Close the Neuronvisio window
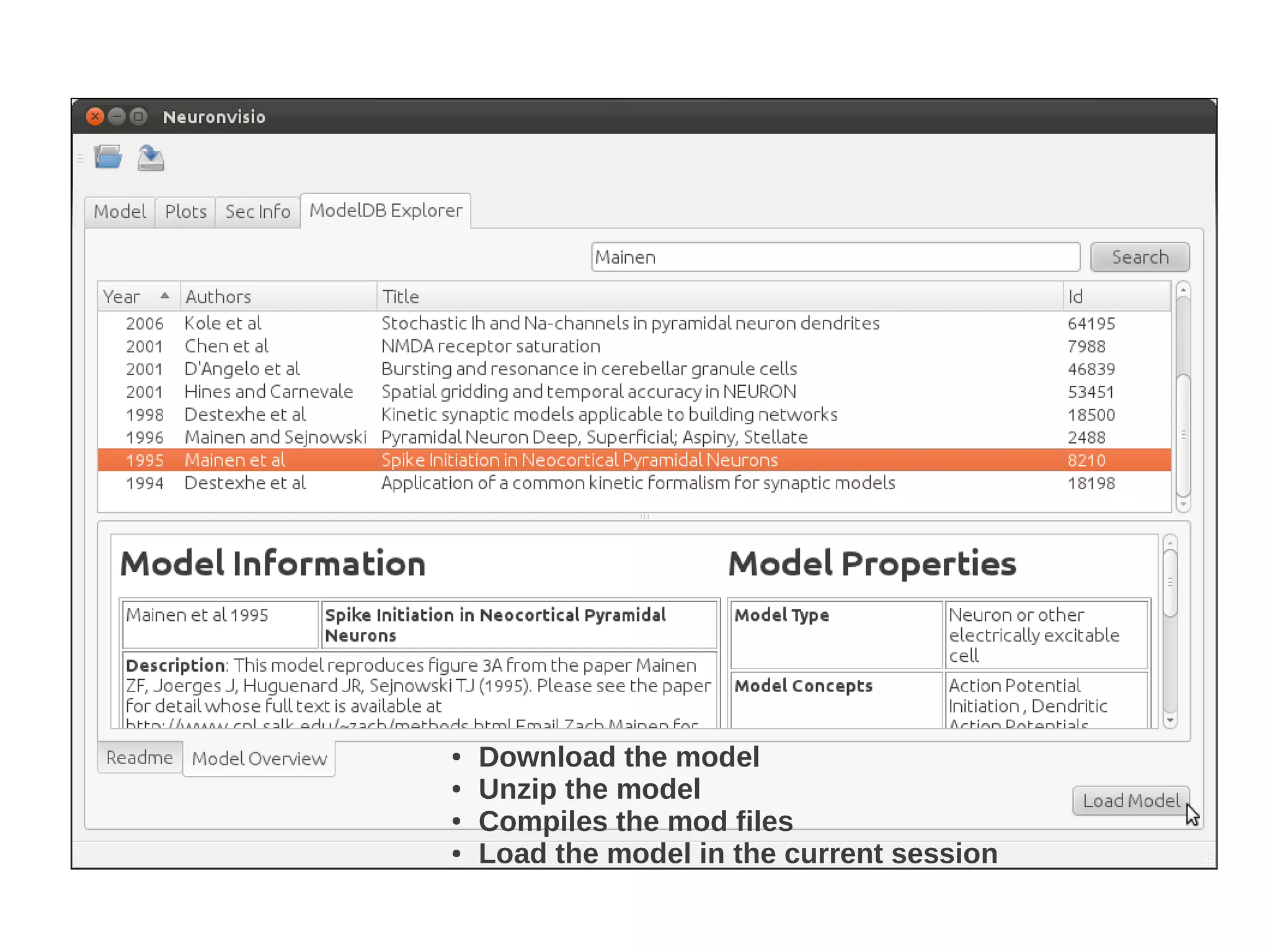Viewport: 1270px width, 952px height. 95,117
